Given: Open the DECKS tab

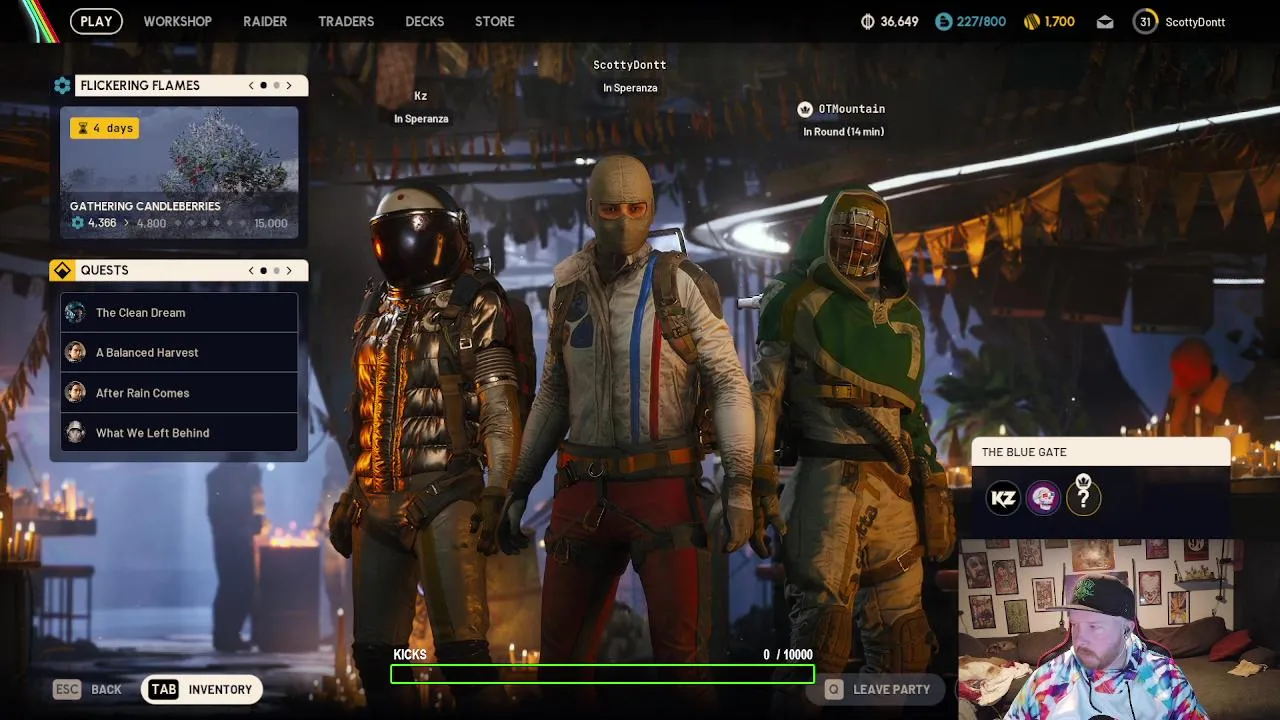Looking at the screenshot, I should [x=424, y=21].
